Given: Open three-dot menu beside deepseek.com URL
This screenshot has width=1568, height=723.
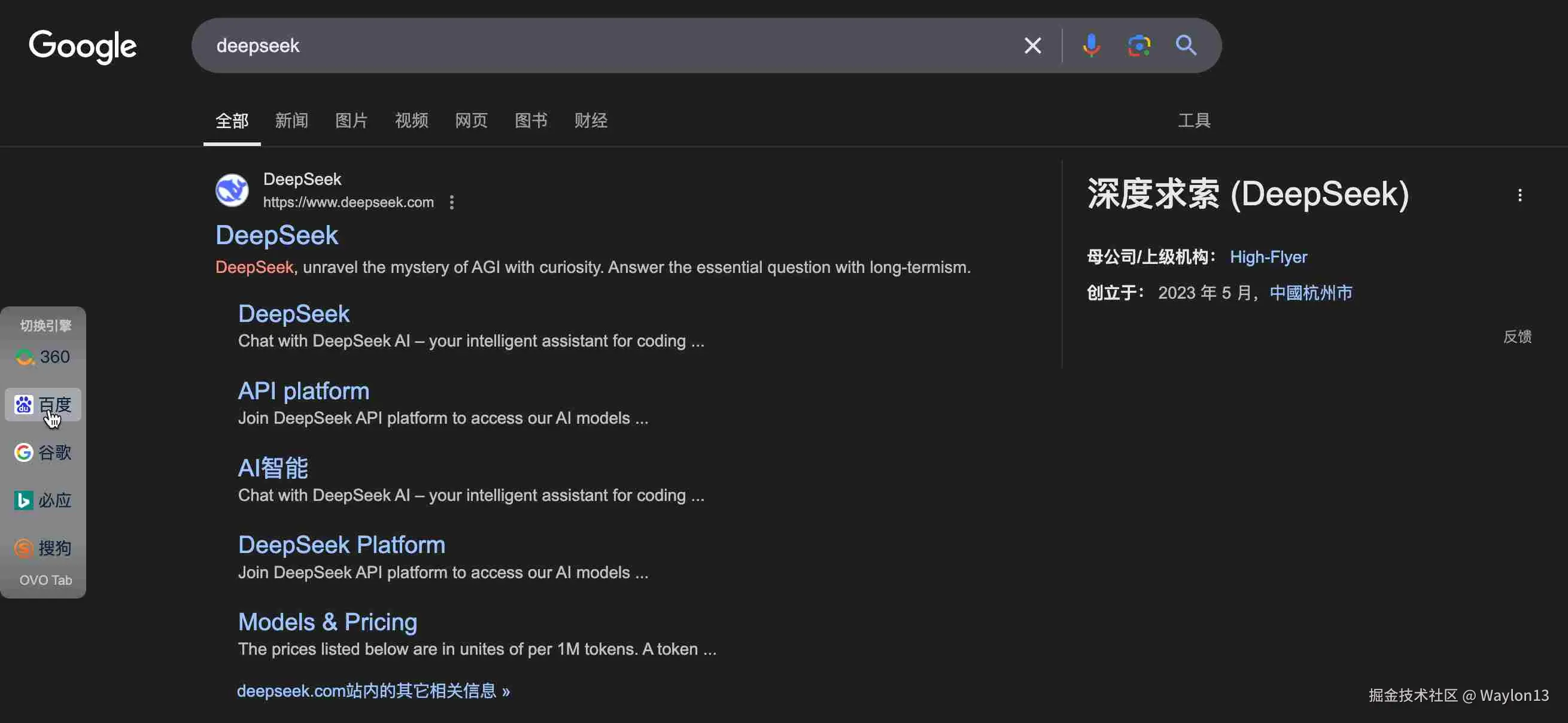Looking at the screenshot, I should (452, 202).
